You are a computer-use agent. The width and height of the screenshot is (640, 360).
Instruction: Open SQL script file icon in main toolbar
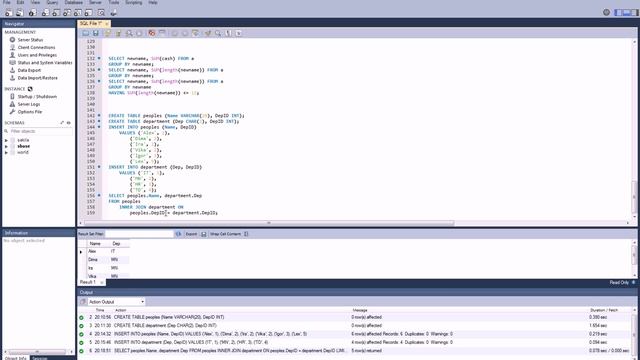pyautogui.click(x=20, y=13)
